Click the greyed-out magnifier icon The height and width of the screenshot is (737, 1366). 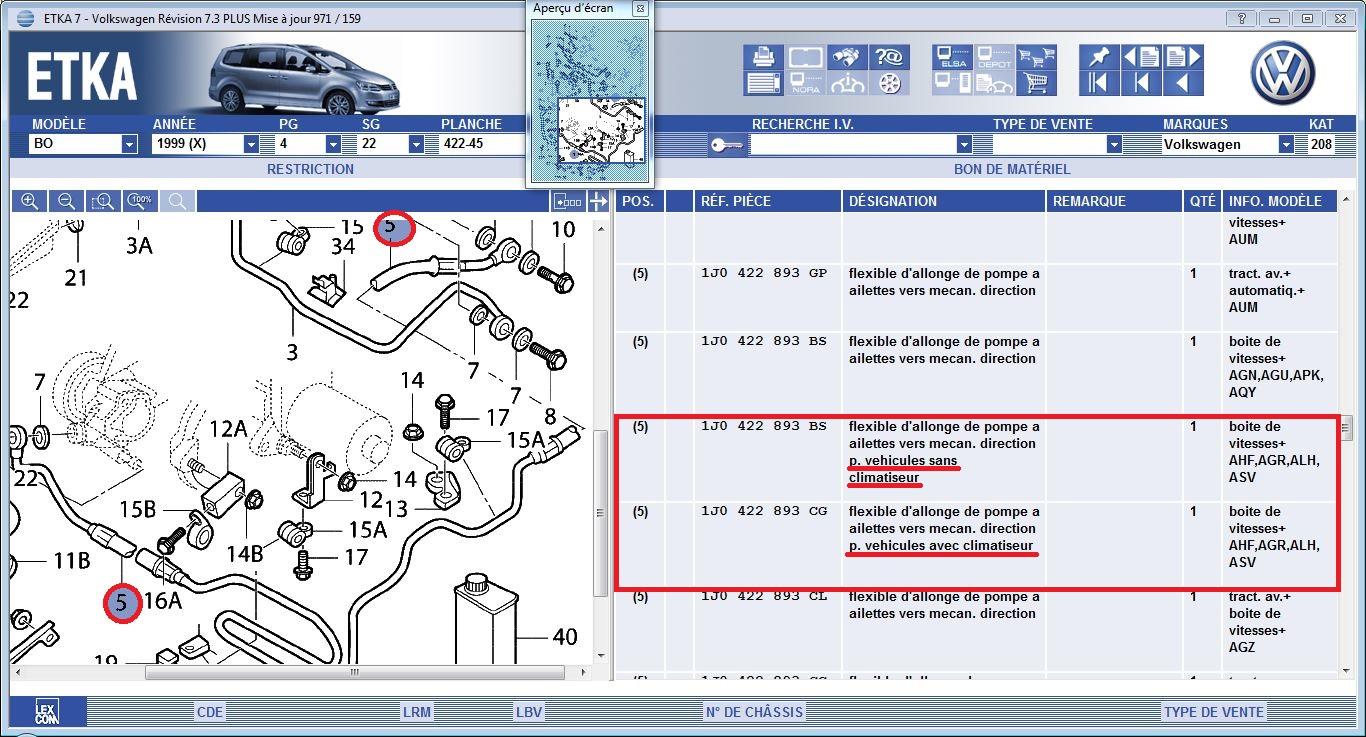177,201
